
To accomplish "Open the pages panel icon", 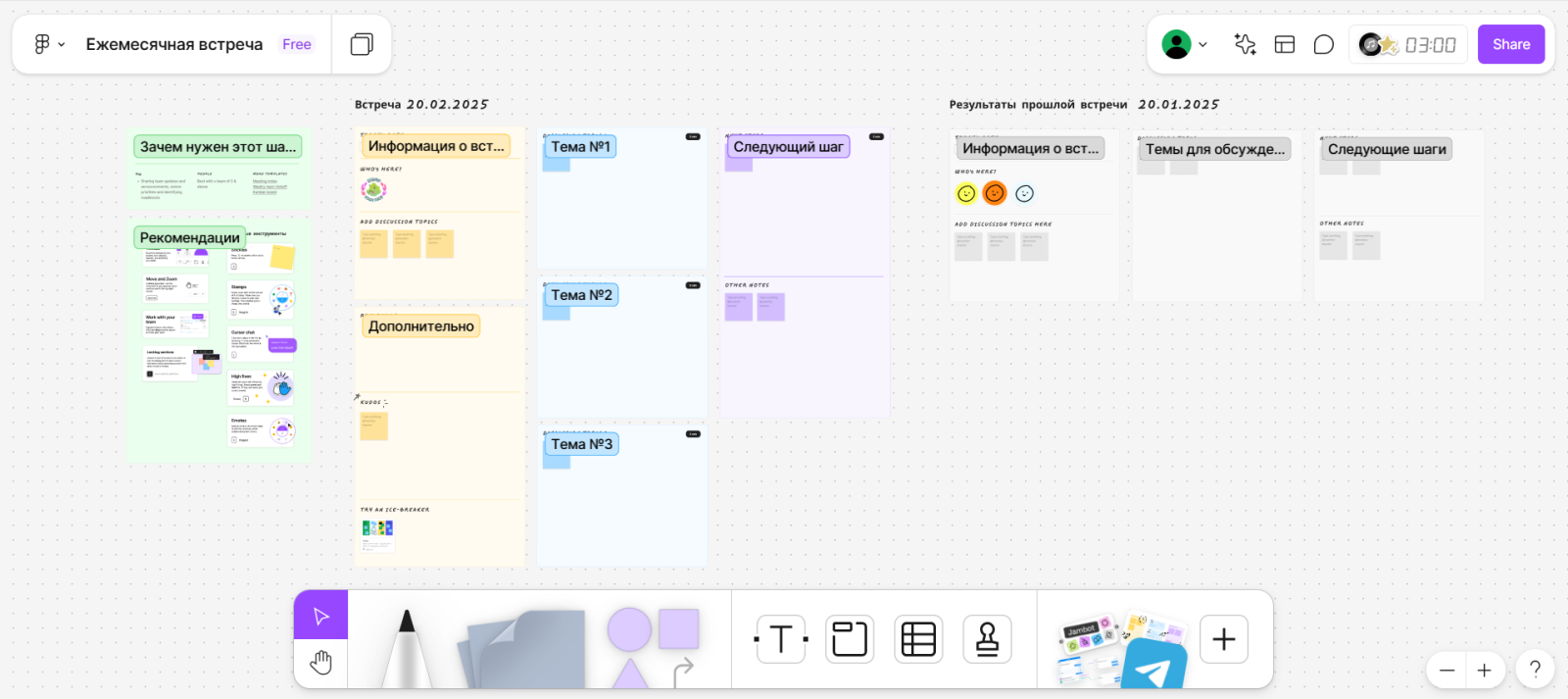I will coord(362,44).
